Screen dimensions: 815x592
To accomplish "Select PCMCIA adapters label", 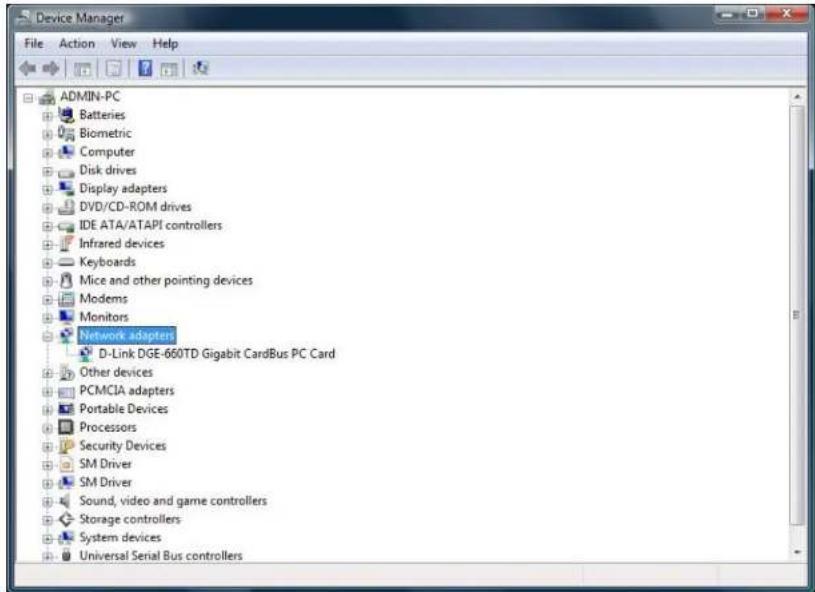I will [127, 391].
